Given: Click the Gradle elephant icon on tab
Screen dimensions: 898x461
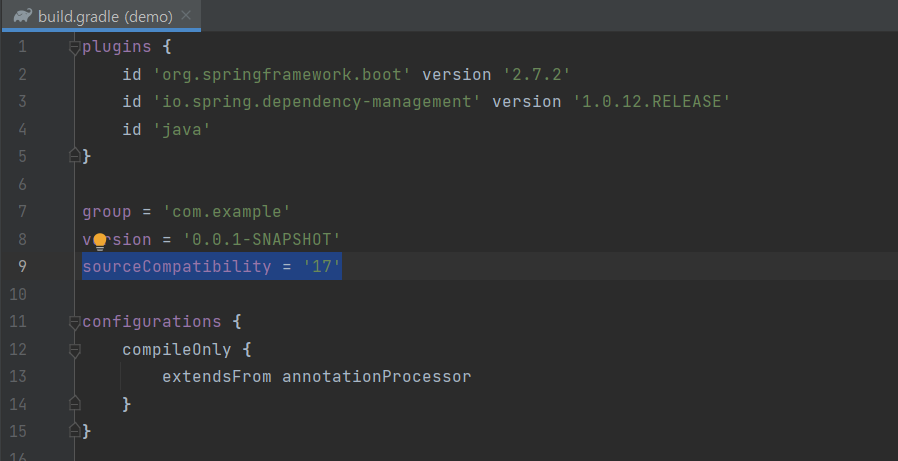Looking at the screenshot, I should coord(22,16).
